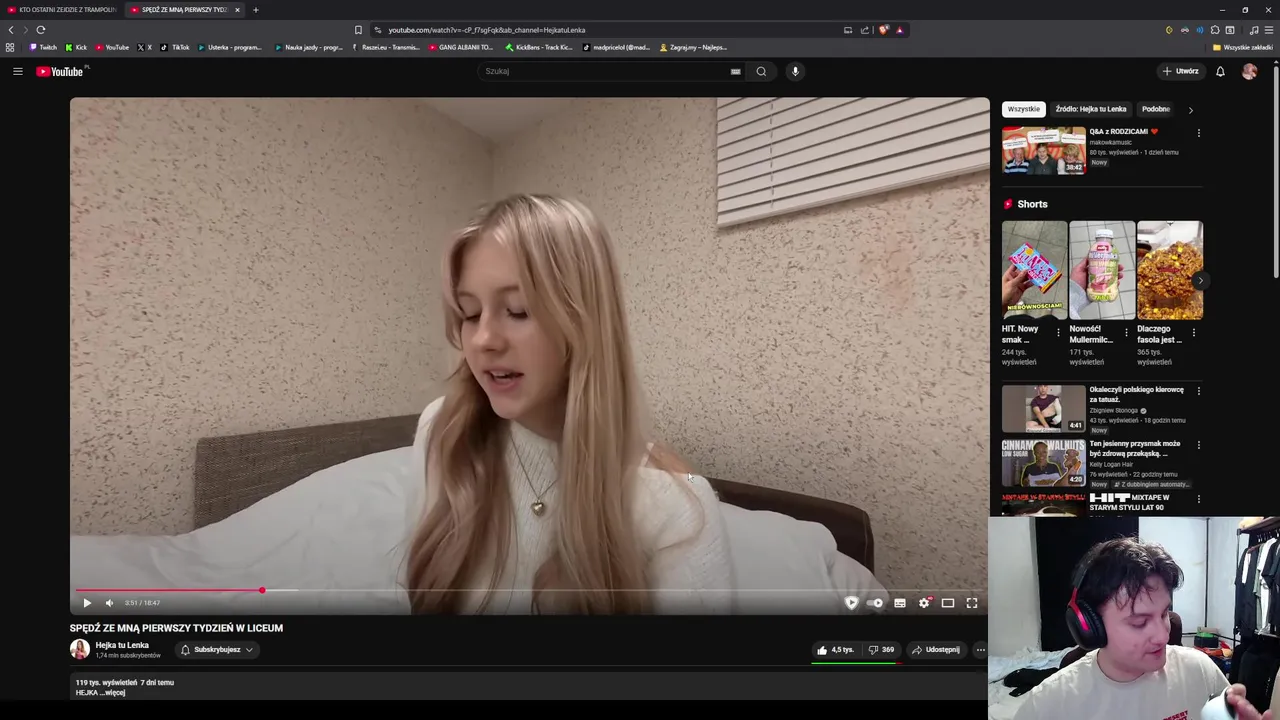The image size is (1280, 720).
Task: Show next Shorts with right arrow
Action: (1199, 281)
